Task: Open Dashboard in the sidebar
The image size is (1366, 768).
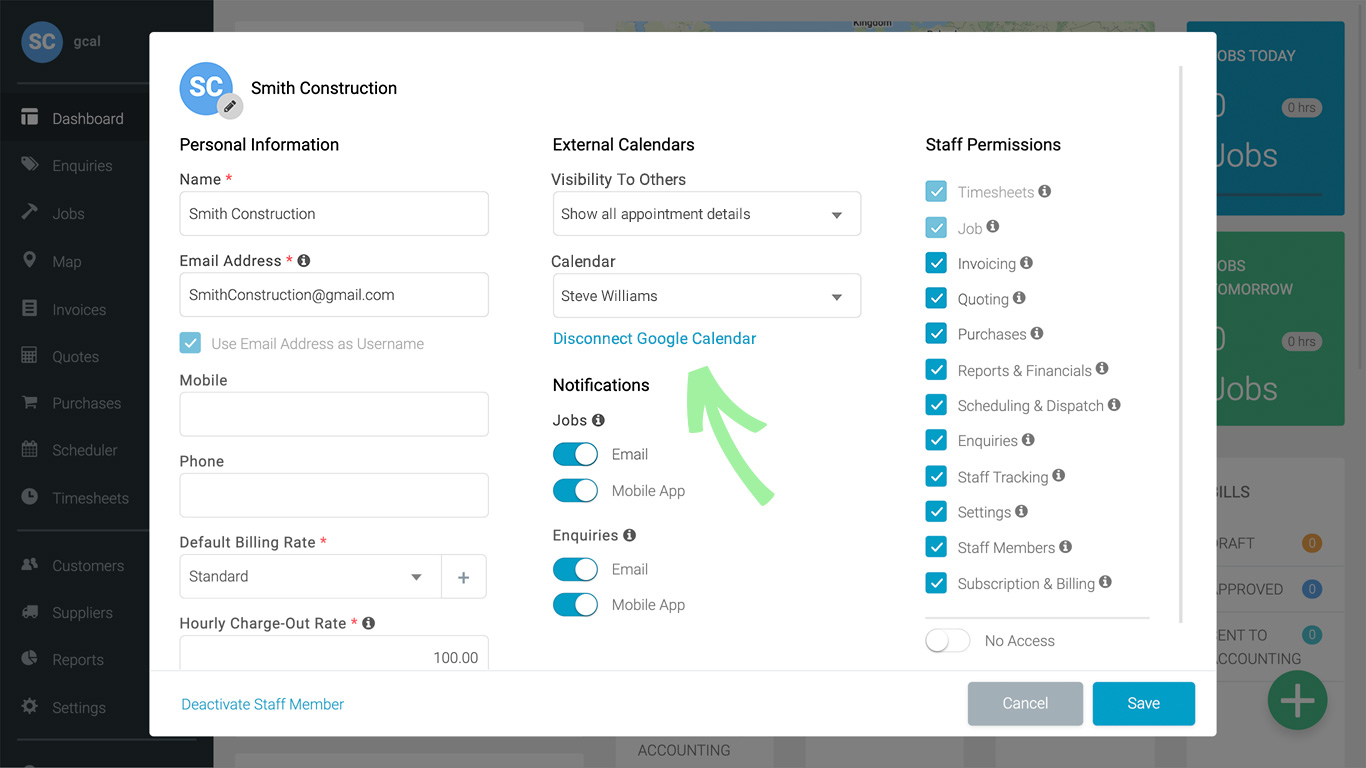Action: pyautogui.click(x=88, y=118)
